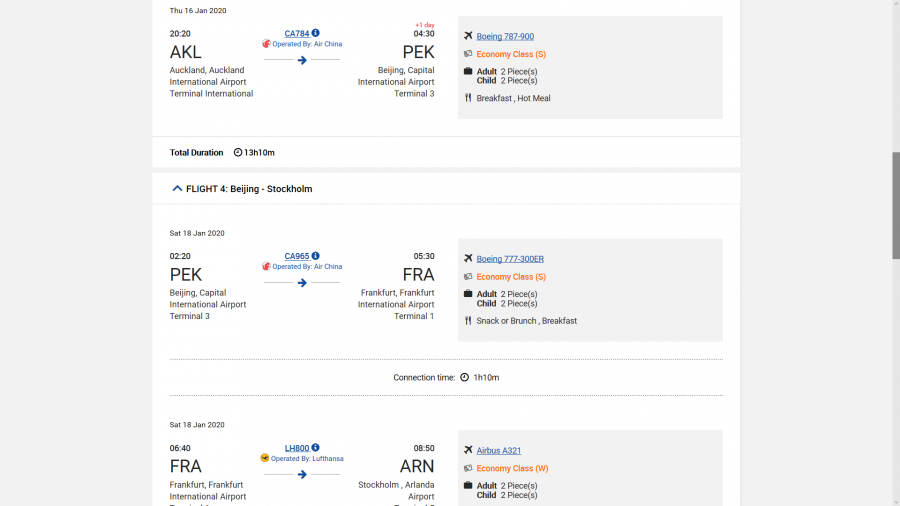Open the Boeing 777-300ER aircraft link
This screenshot has width=900, height=506.
coord(510,259)
